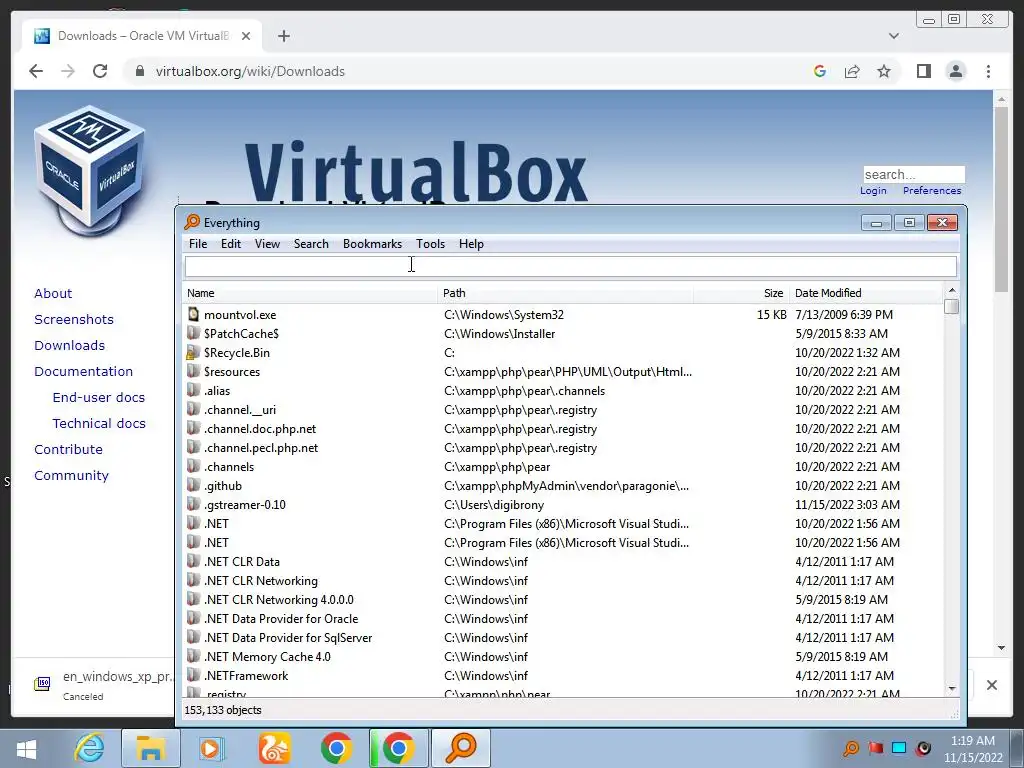
Task: Open the Tools menu in Everything
Action: click(x=430, y=244)
